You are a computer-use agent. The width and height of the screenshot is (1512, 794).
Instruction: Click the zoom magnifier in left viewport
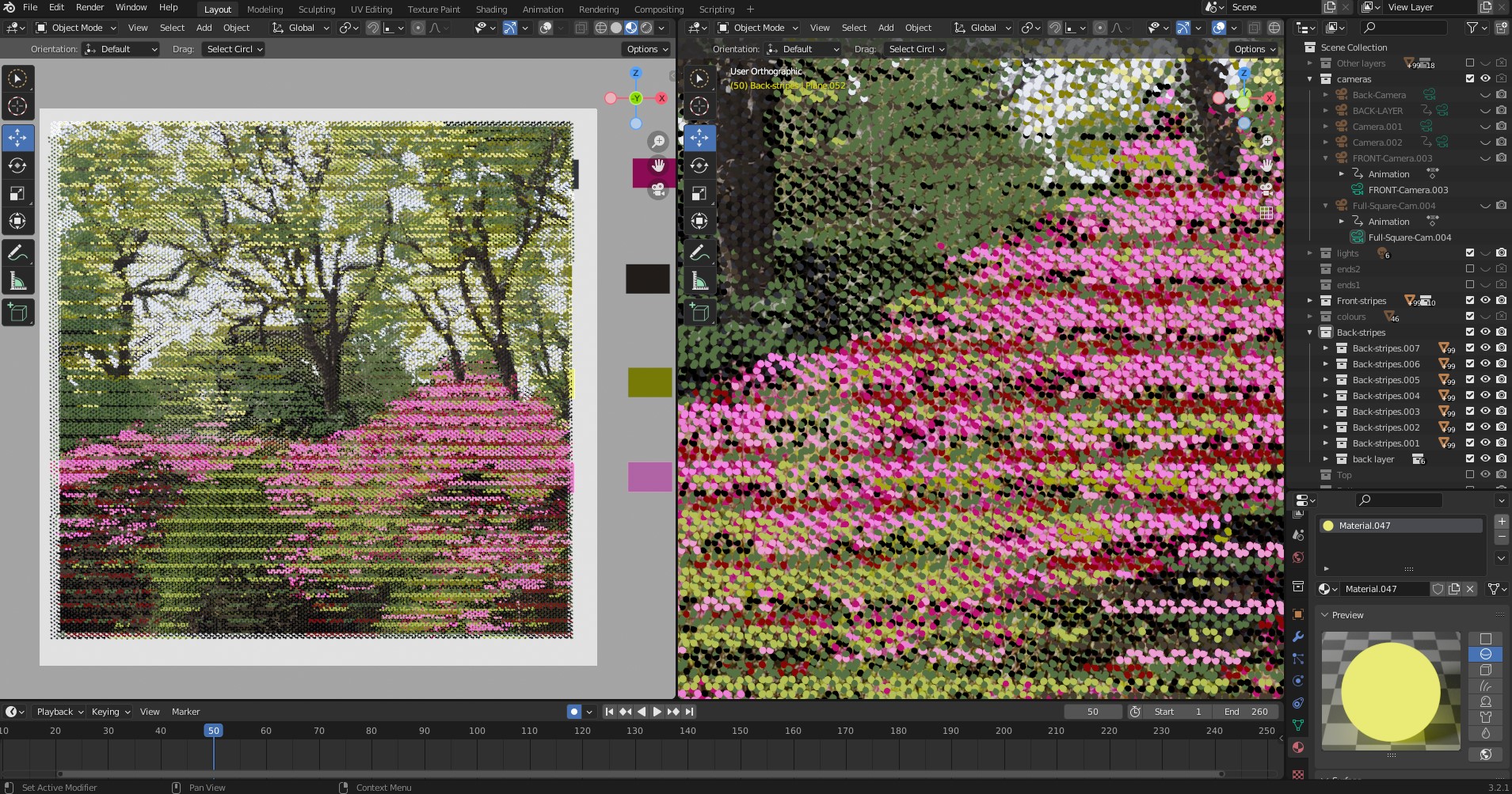pyautogui.click(x=658, y=142)
